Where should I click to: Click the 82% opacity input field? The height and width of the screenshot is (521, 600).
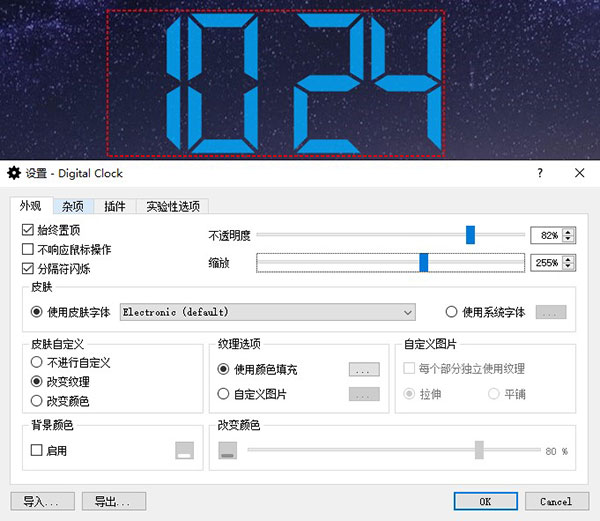547,235
